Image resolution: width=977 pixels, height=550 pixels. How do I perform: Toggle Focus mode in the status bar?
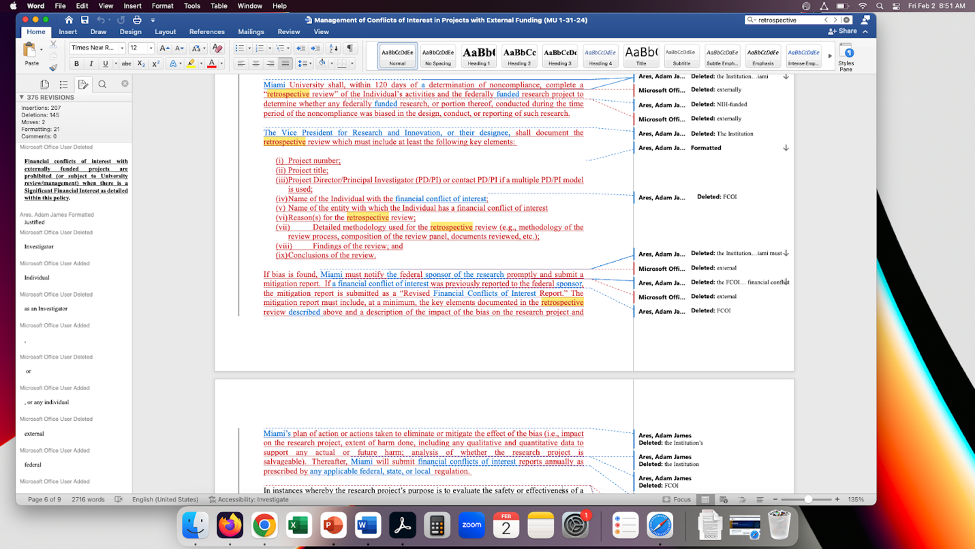[x=679, y=499]
